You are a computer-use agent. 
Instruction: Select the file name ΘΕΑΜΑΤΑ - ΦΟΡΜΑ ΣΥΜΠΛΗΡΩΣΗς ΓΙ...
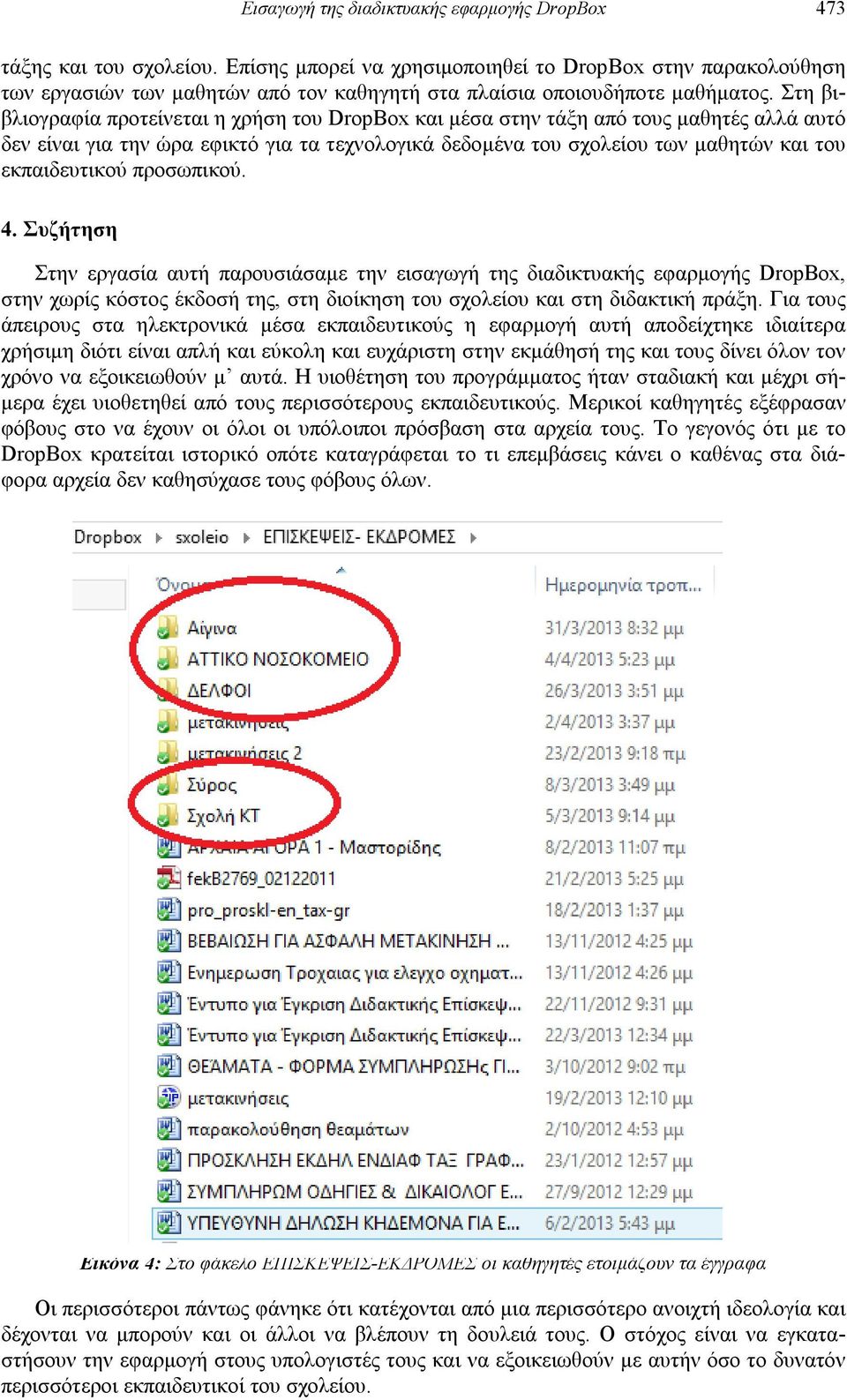pos(353,1067)
